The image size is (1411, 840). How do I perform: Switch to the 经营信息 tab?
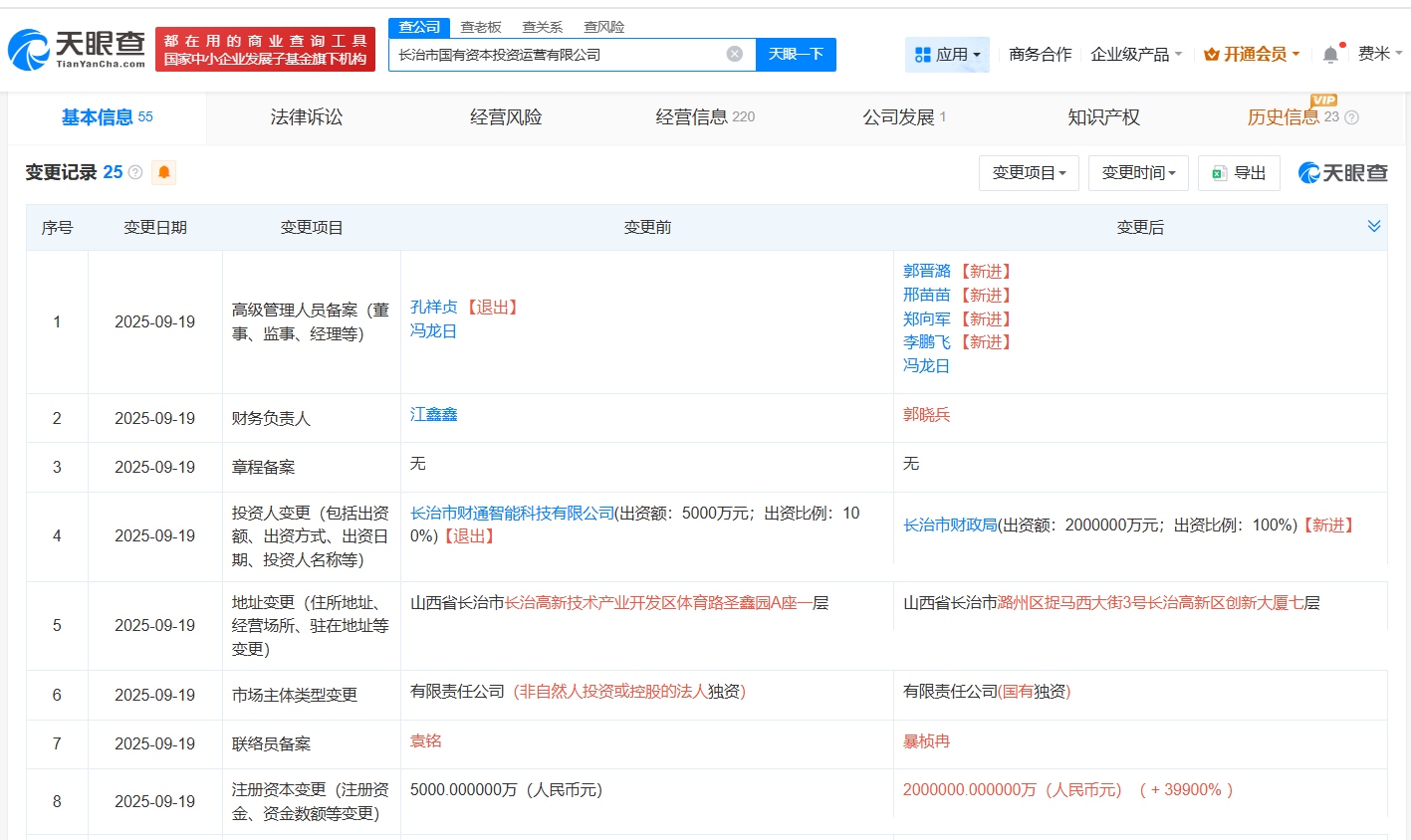(691, 116)
